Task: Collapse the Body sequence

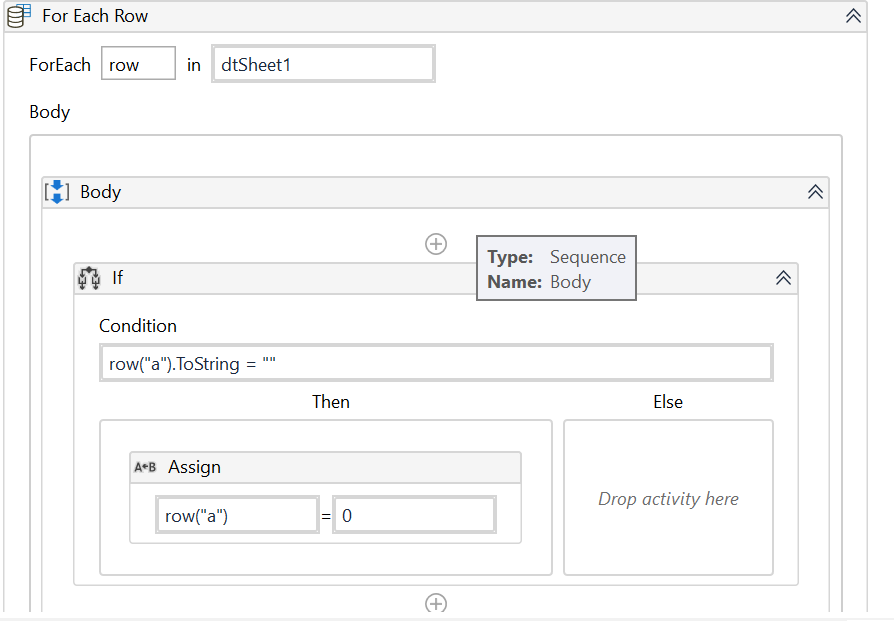Action: point(816,192)
